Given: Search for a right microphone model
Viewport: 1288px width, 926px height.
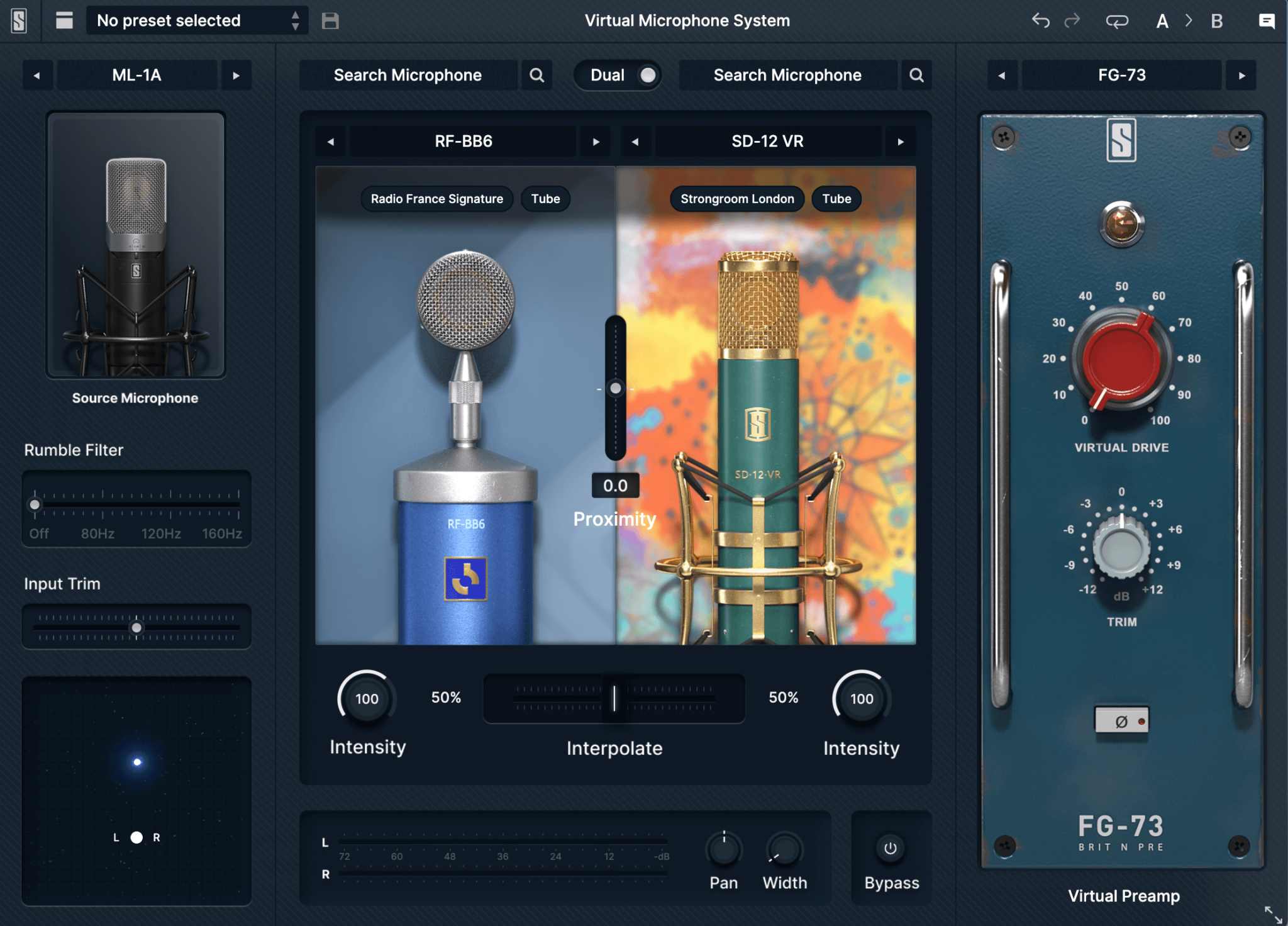Looking at the screenshot, I should (x=917, y=75).
